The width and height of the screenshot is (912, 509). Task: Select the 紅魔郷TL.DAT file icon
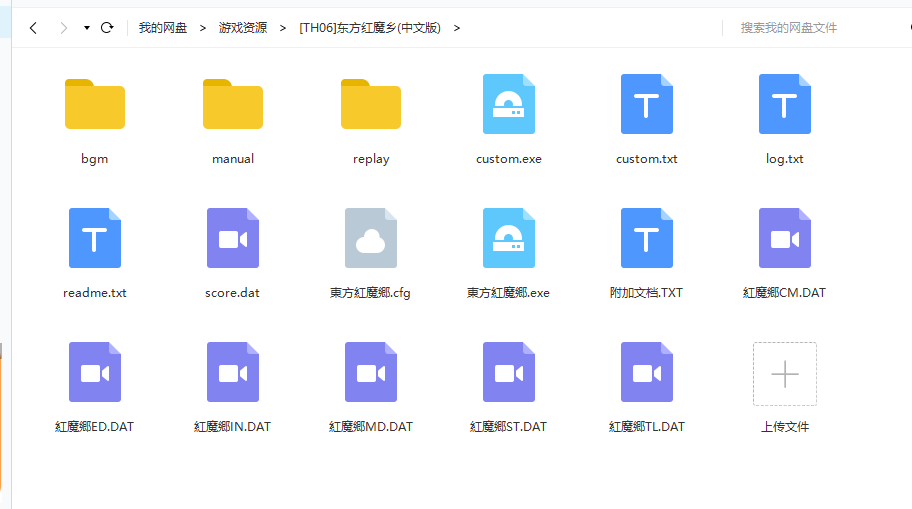point(647,372)
